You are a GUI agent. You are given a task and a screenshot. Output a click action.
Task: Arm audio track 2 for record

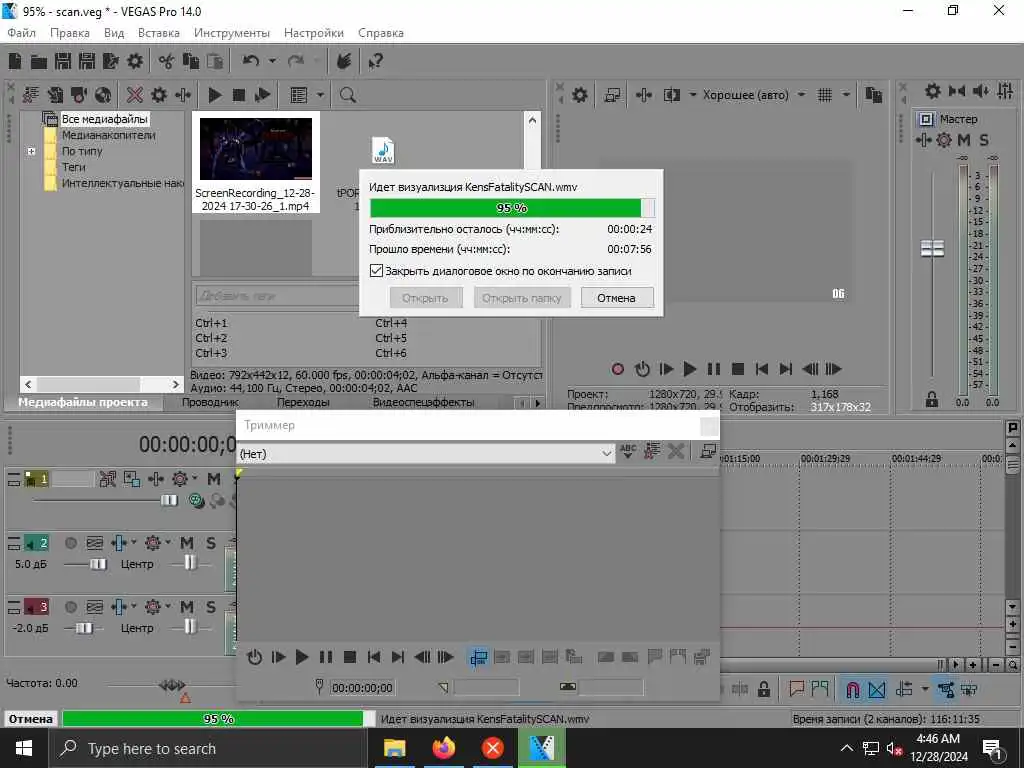coord(71,543)
